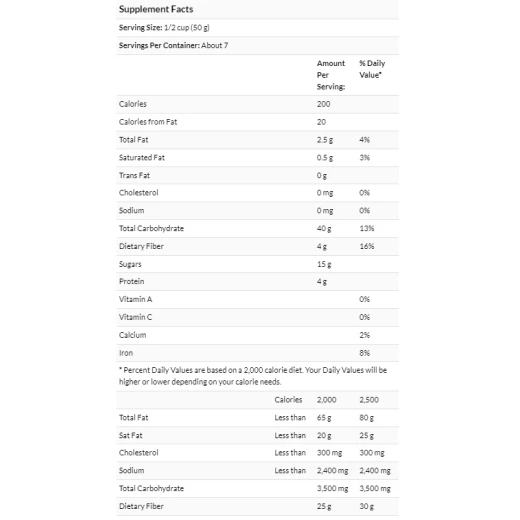
Task: Click the Total Fat 4% daily value
Action: [x=364, y=140]
